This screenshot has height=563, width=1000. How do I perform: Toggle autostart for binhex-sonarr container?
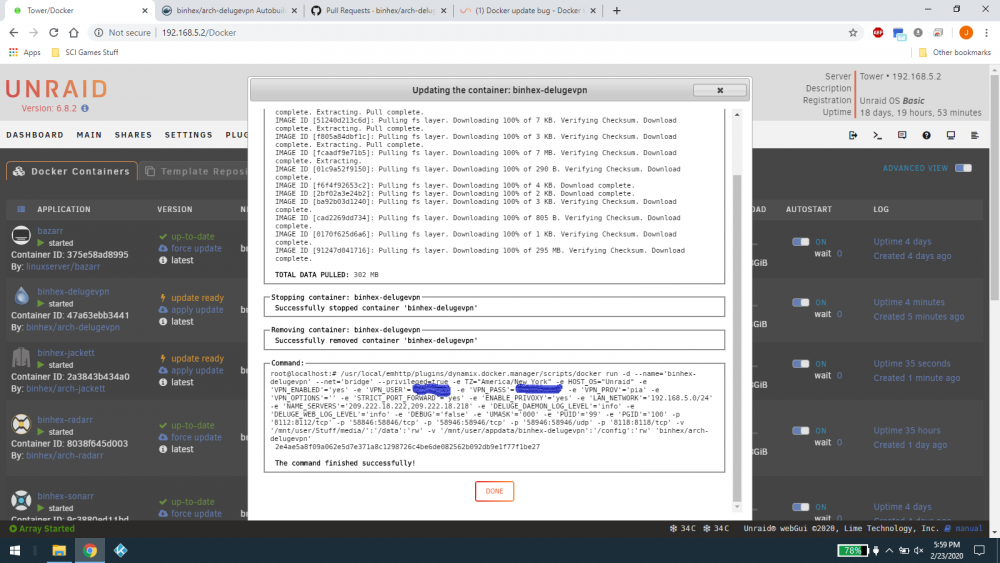pos(800,507)
